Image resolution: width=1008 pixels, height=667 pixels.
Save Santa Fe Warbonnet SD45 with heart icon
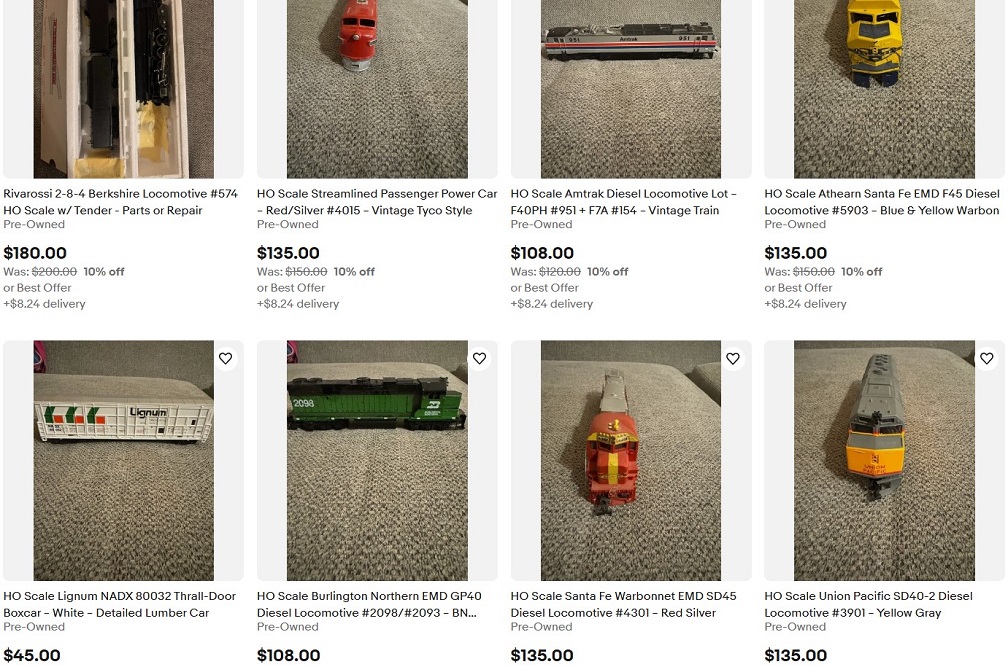coord(733,359)
